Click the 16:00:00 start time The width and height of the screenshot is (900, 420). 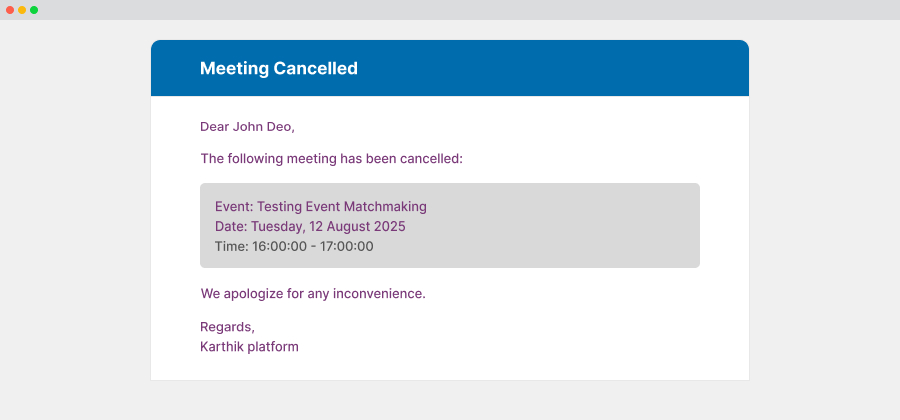(x=279, y=247)
